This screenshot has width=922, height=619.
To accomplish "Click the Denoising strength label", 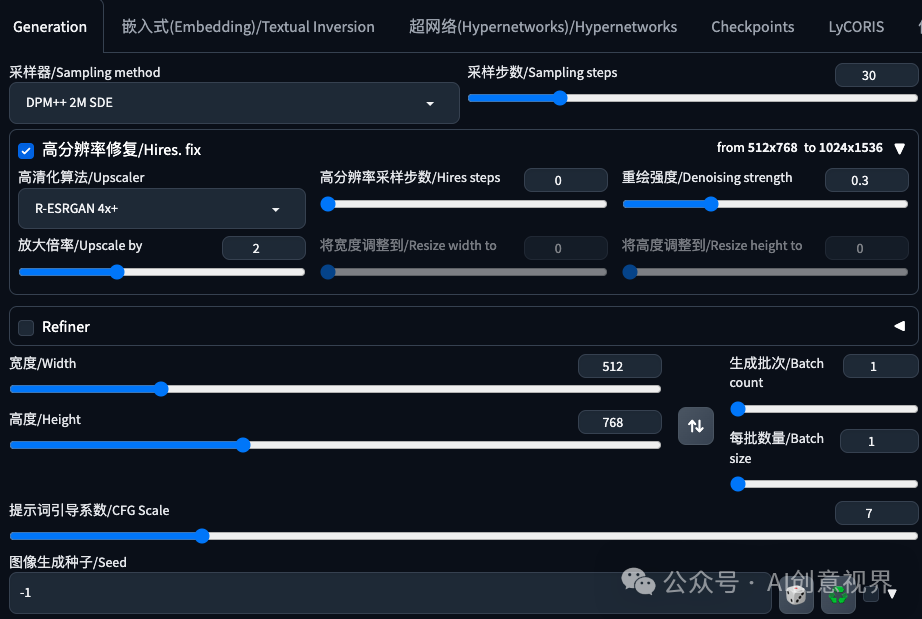I will click(707, 178).
